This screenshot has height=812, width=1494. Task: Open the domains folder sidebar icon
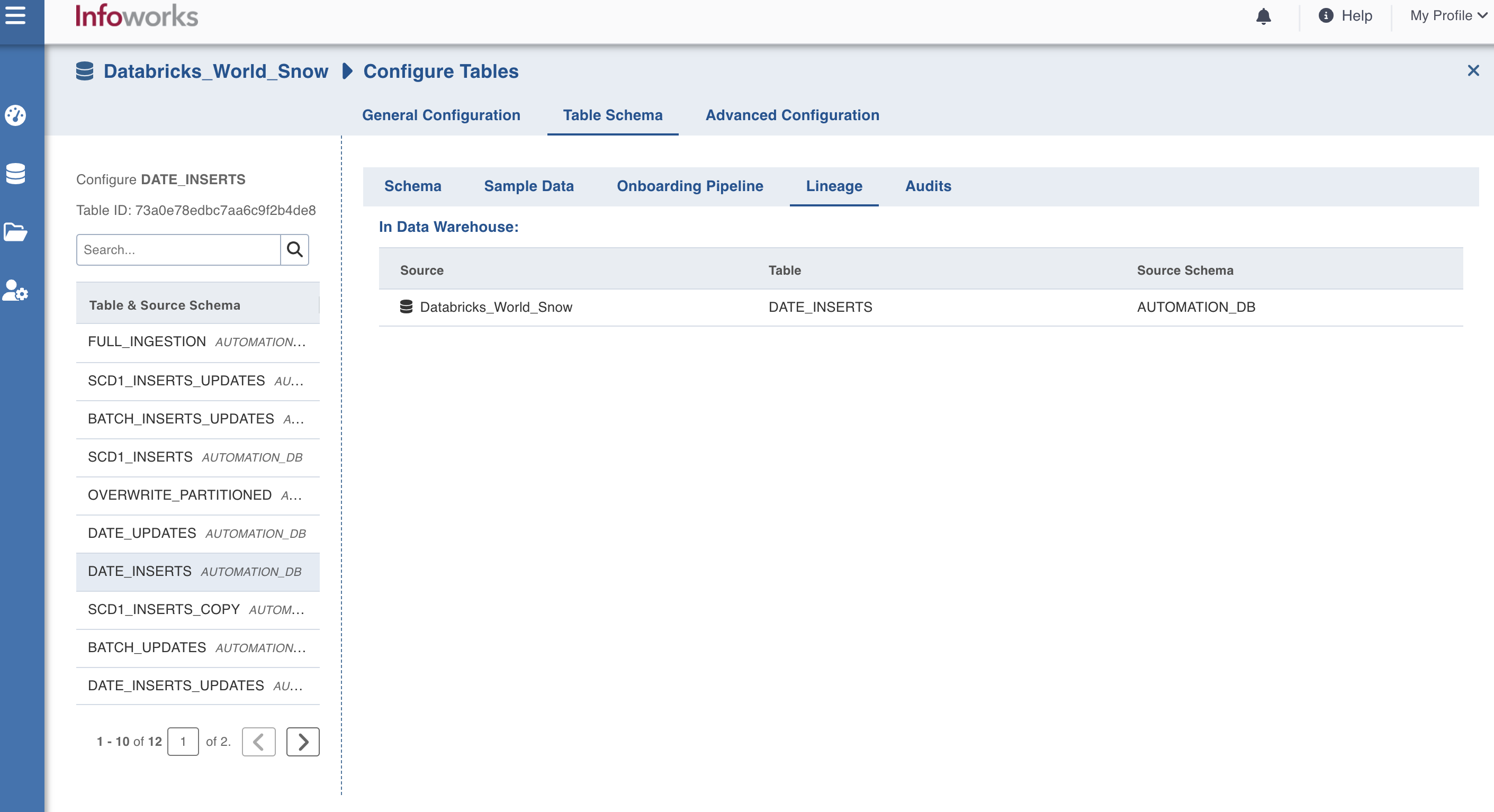pyautogui.click(x=15, y=231)
